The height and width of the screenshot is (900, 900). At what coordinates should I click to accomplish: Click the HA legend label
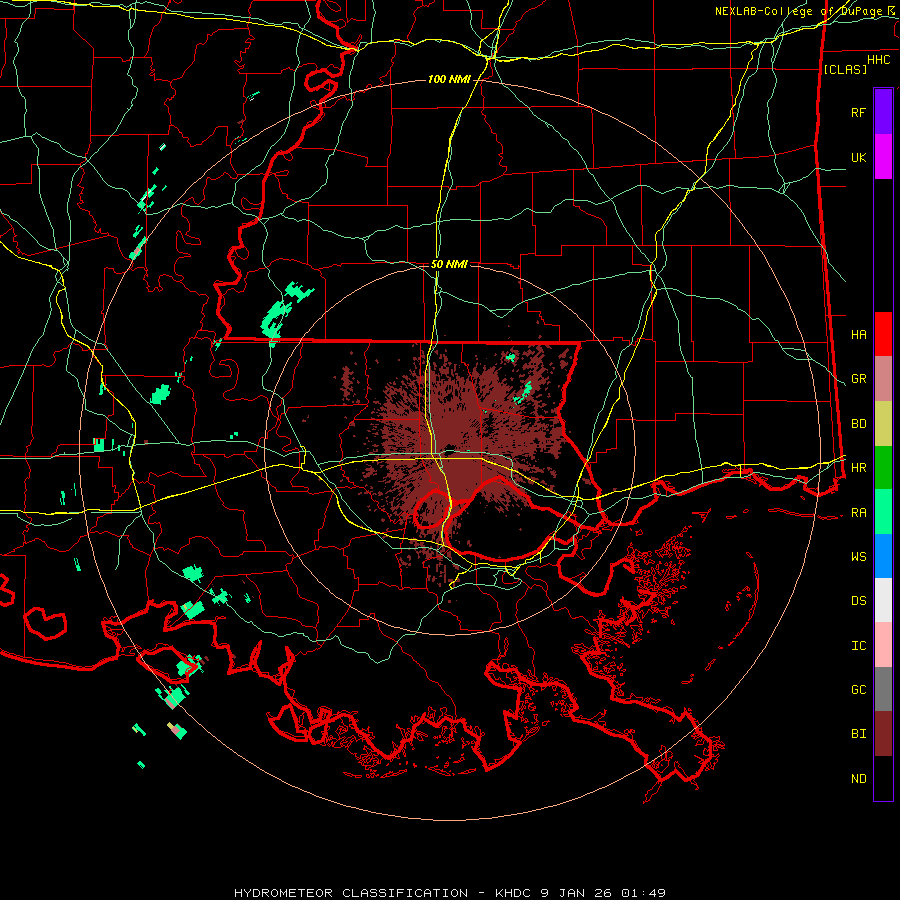tap(858, 335)
